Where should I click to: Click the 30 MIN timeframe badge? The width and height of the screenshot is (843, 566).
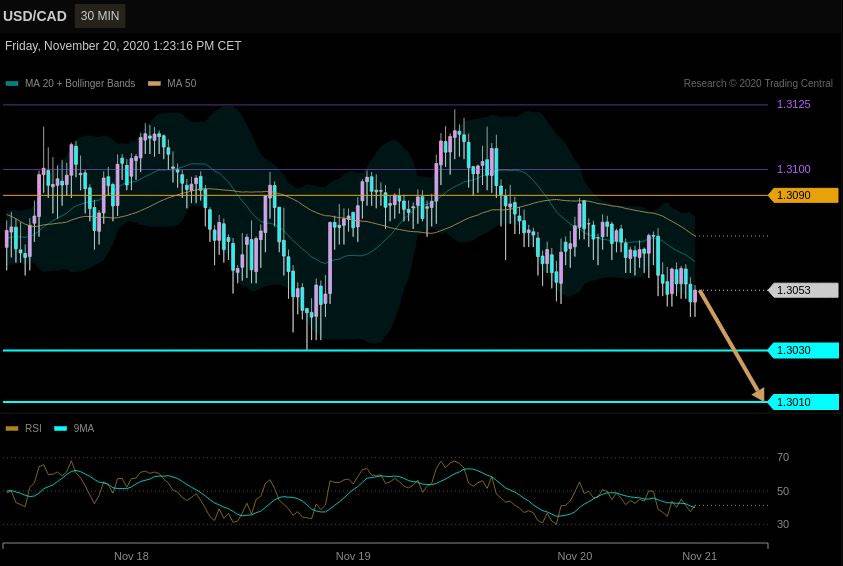[100, 16]
